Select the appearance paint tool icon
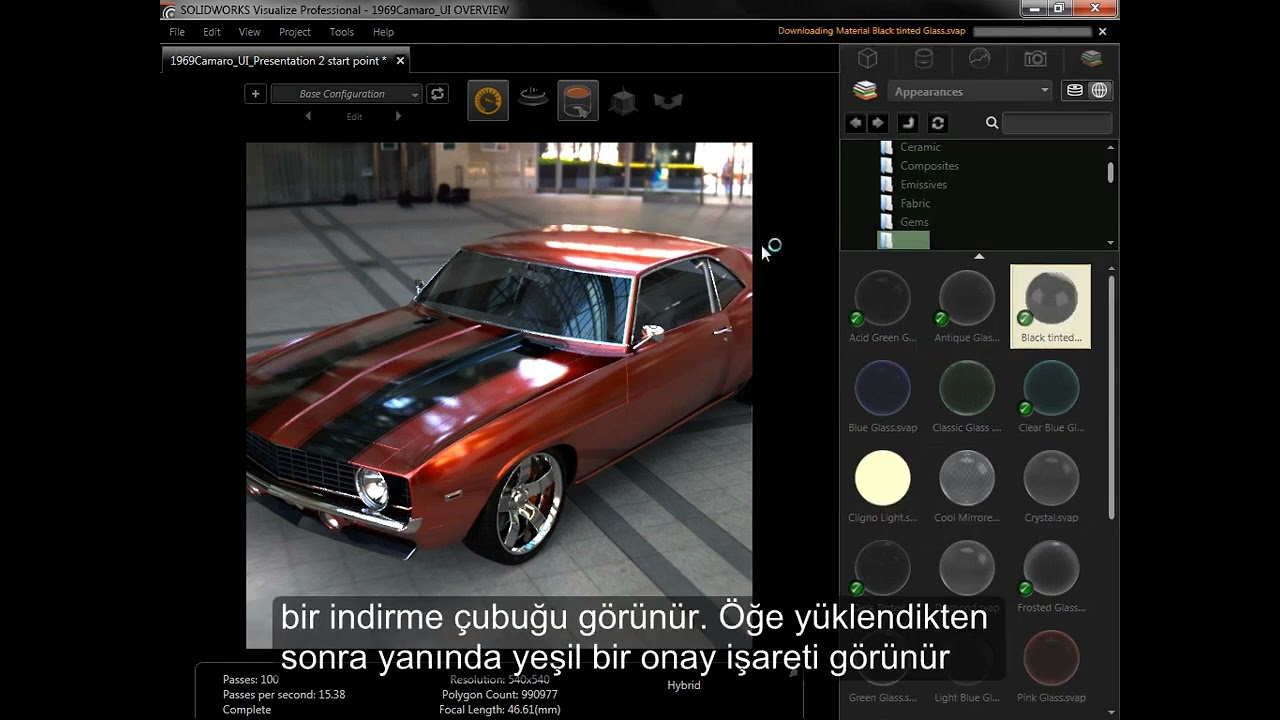The image size is (1280, 720). tap(578, 100)
